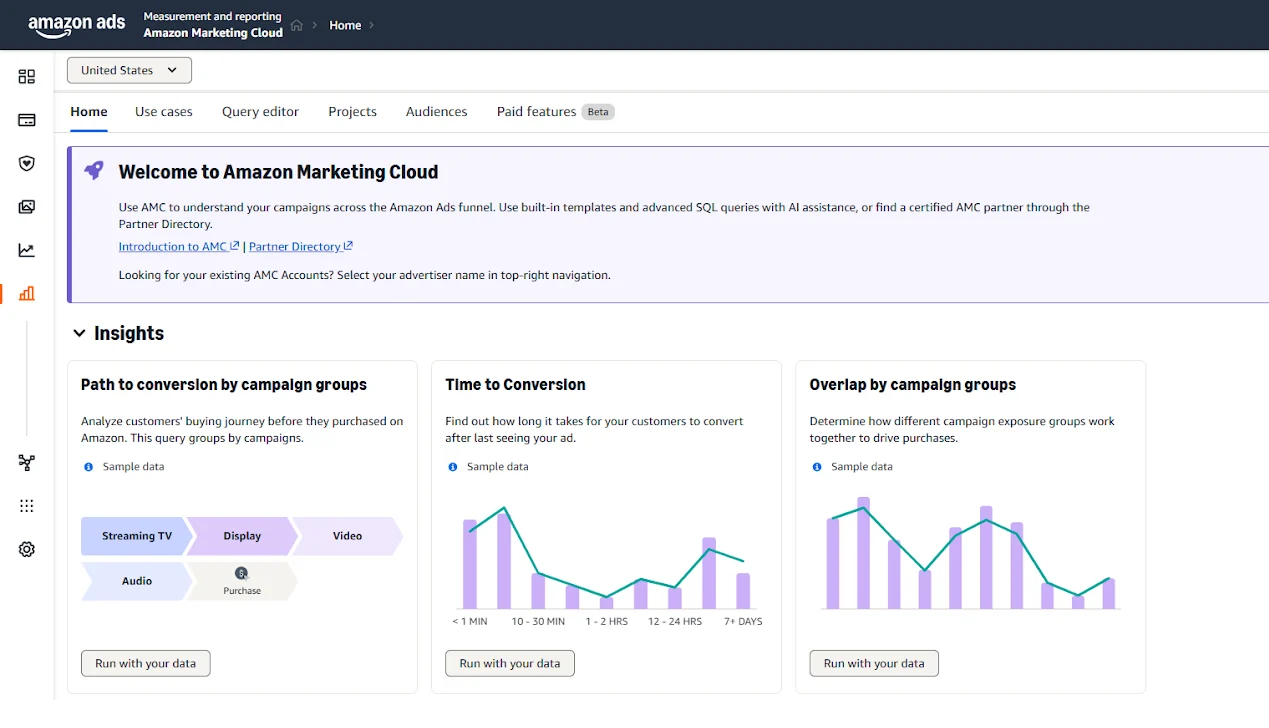
Task: Open the settings gear in sidebar
Action: [26, 548]
